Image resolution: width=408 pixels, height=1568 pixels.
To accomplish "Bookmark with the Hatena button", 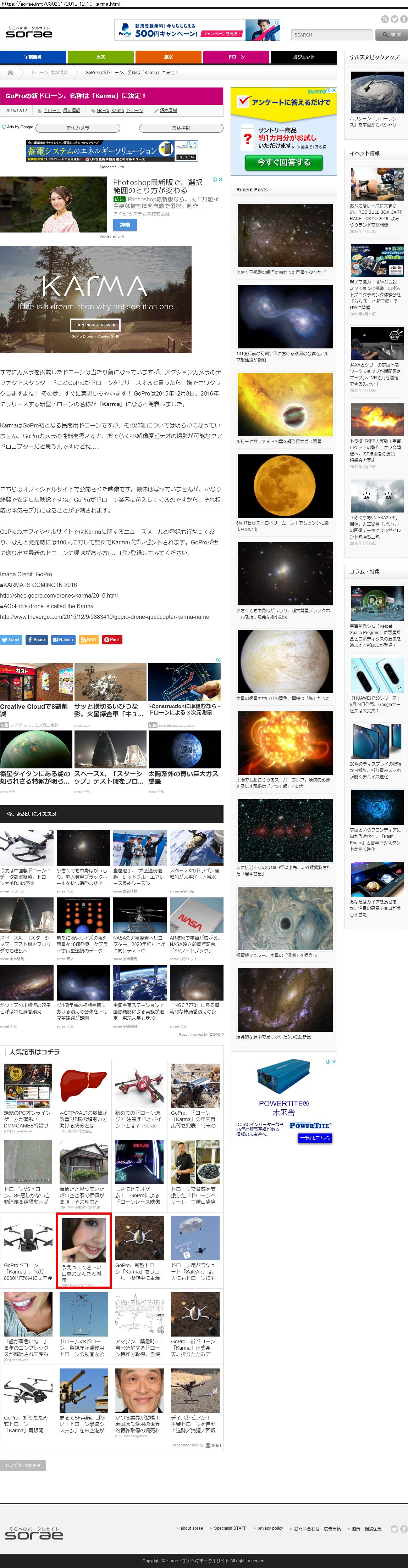I will (63, 640).
